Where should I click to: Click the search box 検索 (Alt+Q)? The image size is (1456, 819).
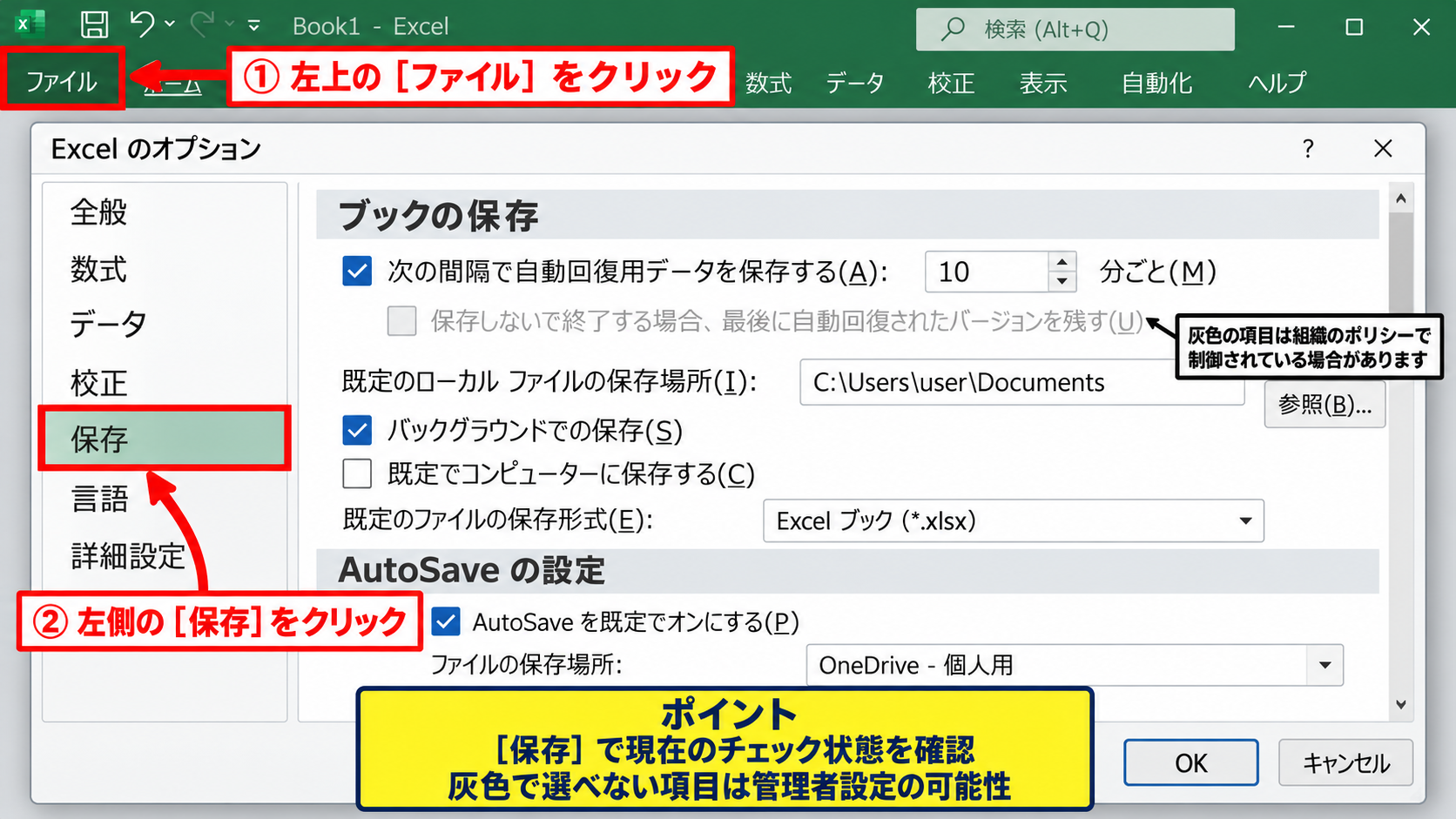pos(1075,30)
